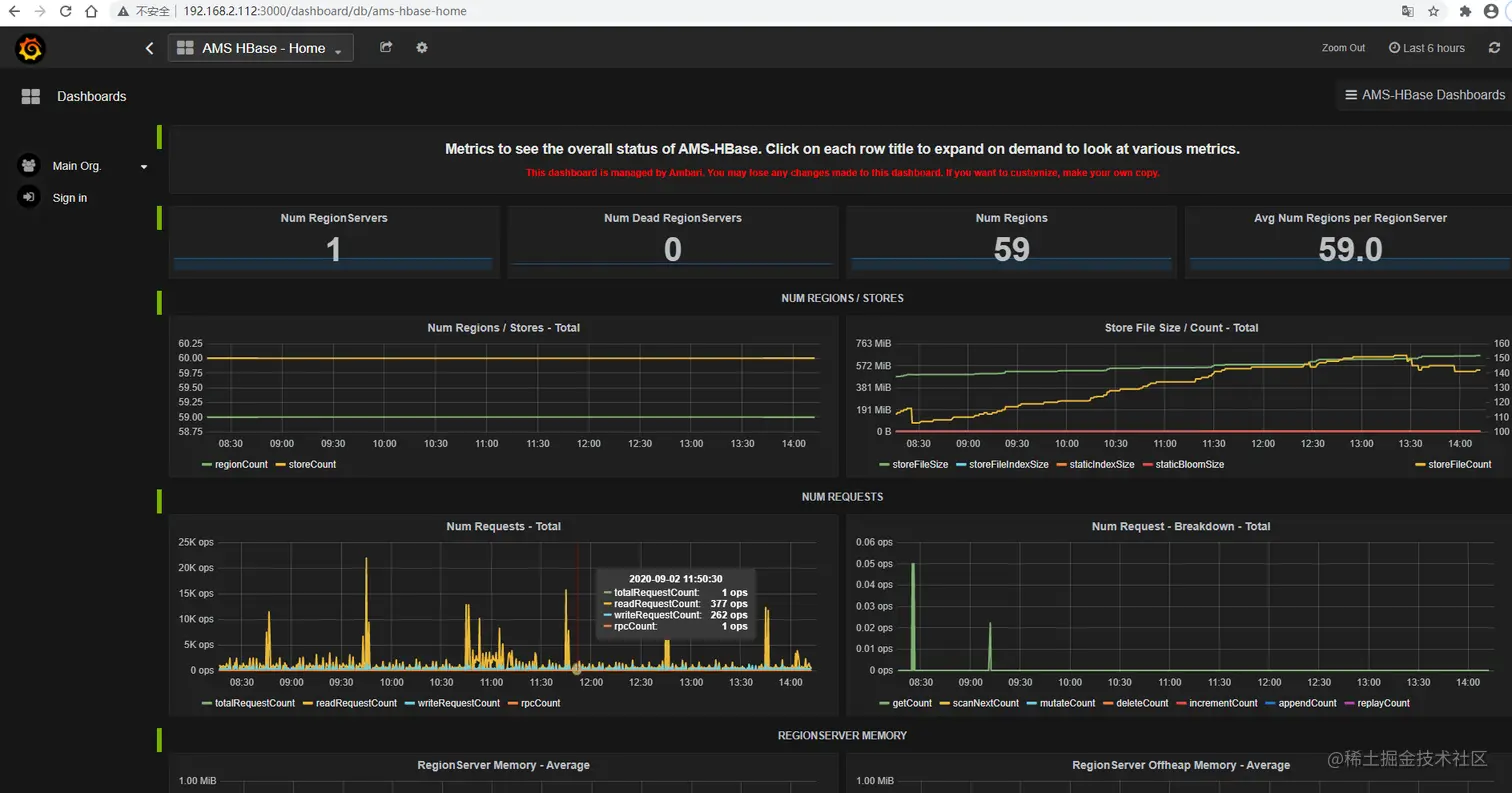Bookmark this page with the star icon
This screenshot has height=793, width=1512.
[1433, 11]
